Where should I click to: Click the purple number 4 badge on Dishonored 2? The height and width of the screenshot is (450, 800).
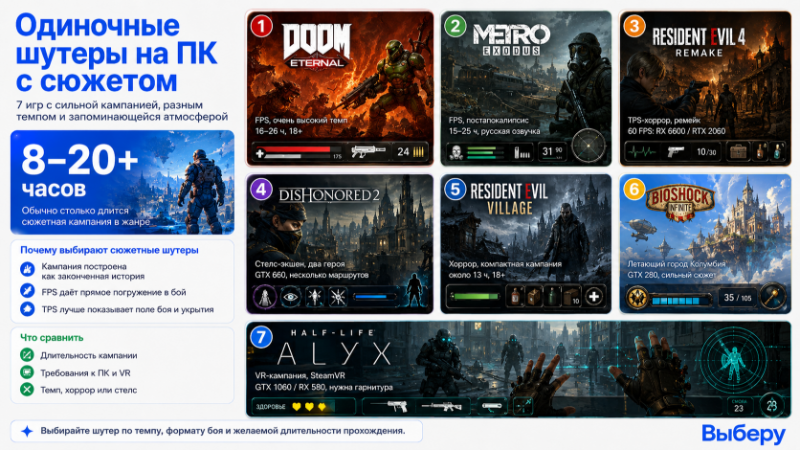point(261,189)
